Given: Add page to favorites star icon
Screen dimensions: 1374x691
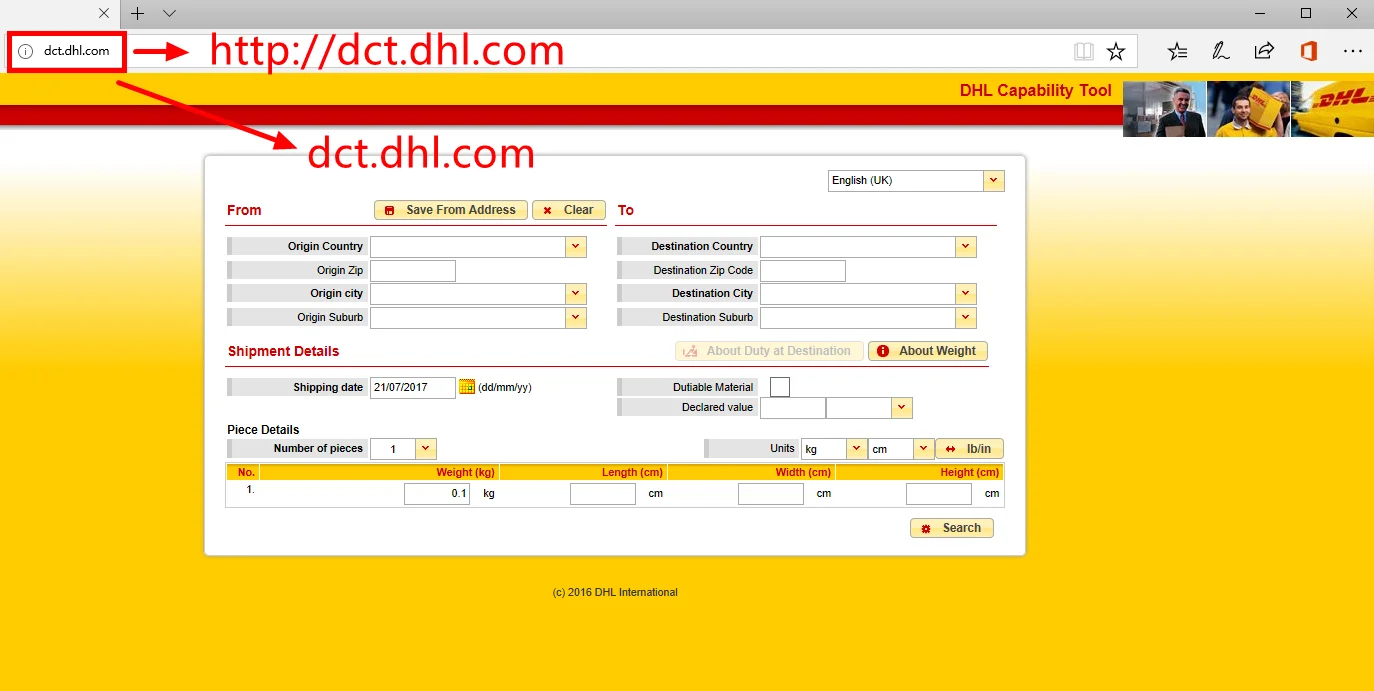Looking at the screenshot, I should [x=1116, y=51].
